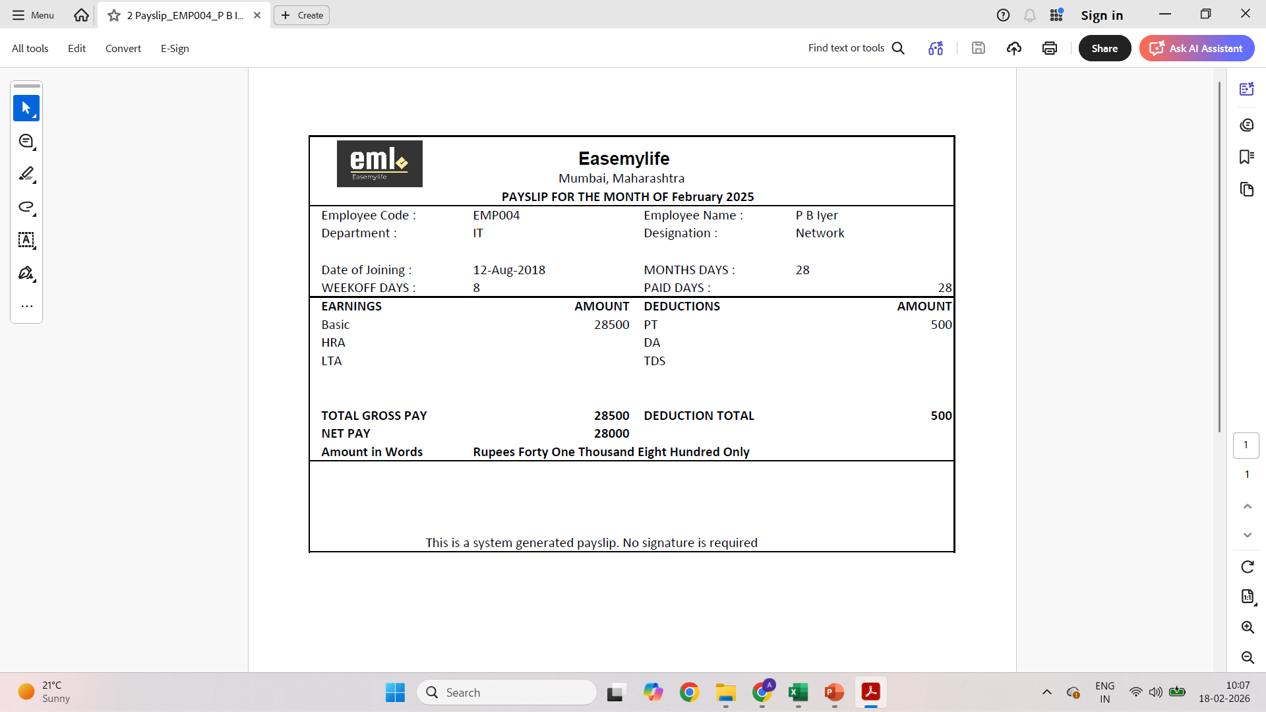Print the payslip document
The image size is (1266, 712).
pos(1049,48)
